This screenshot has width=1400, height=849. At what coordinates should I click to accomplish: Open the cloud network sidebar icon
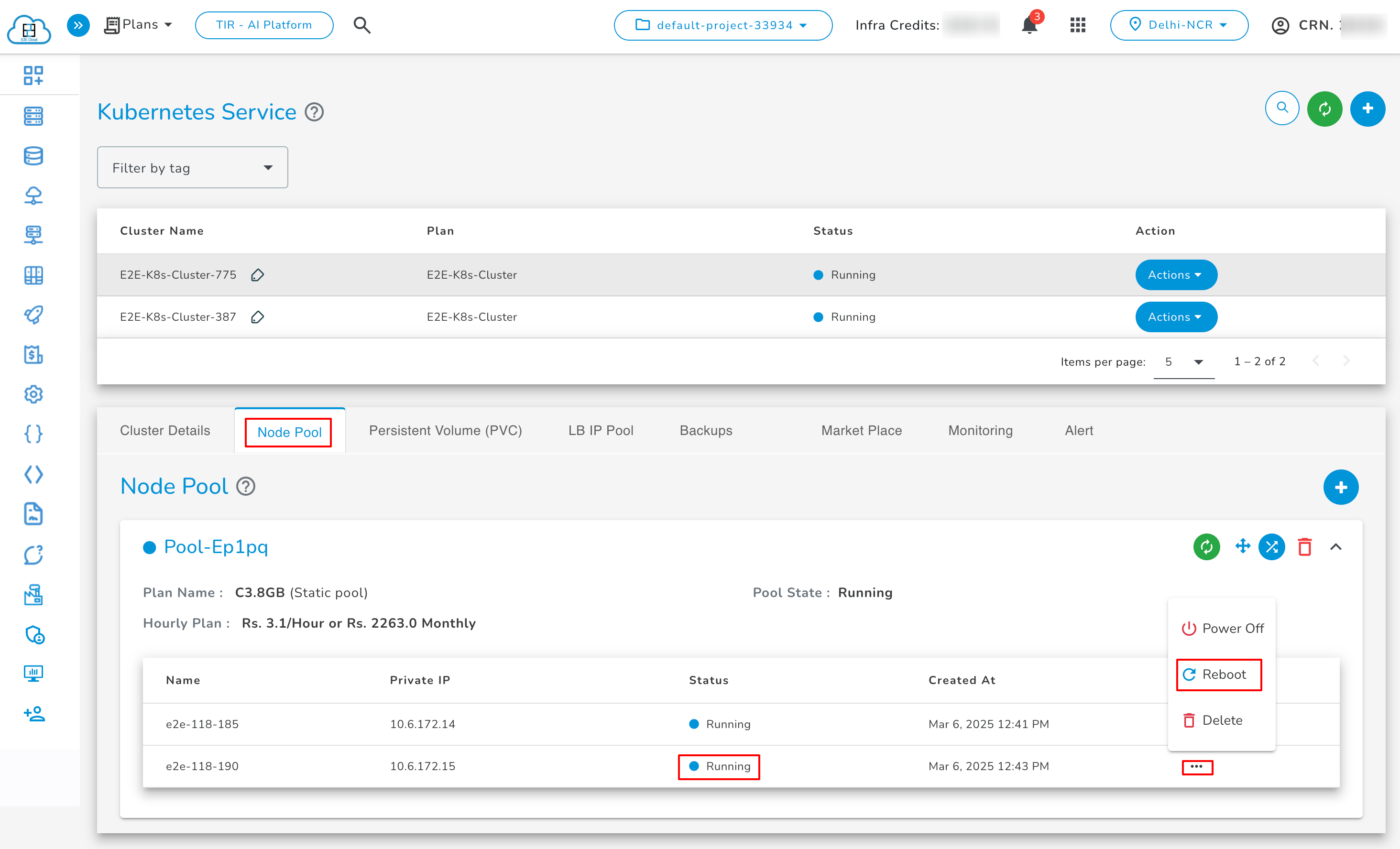33,196
